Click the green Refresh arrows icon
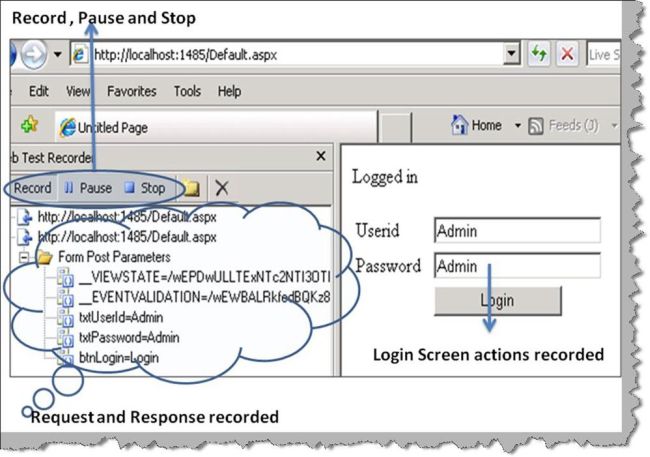 coord(539,53)
